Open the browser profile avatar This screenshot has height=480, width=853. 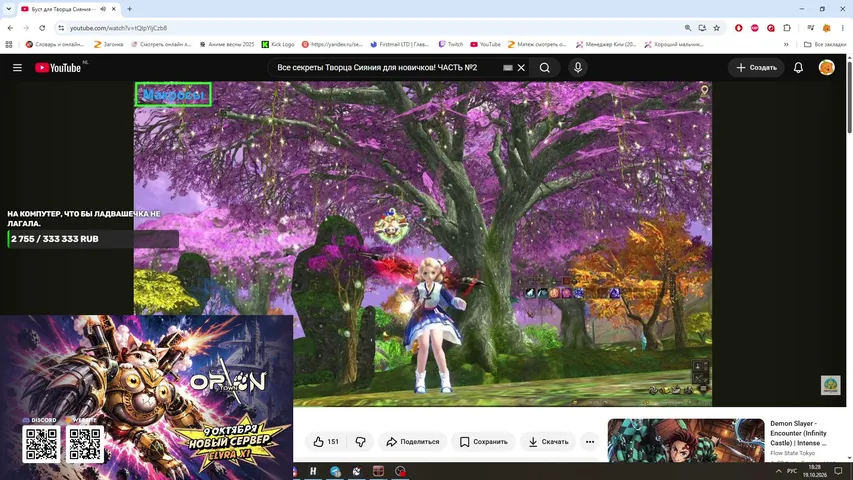pos(826,28)
